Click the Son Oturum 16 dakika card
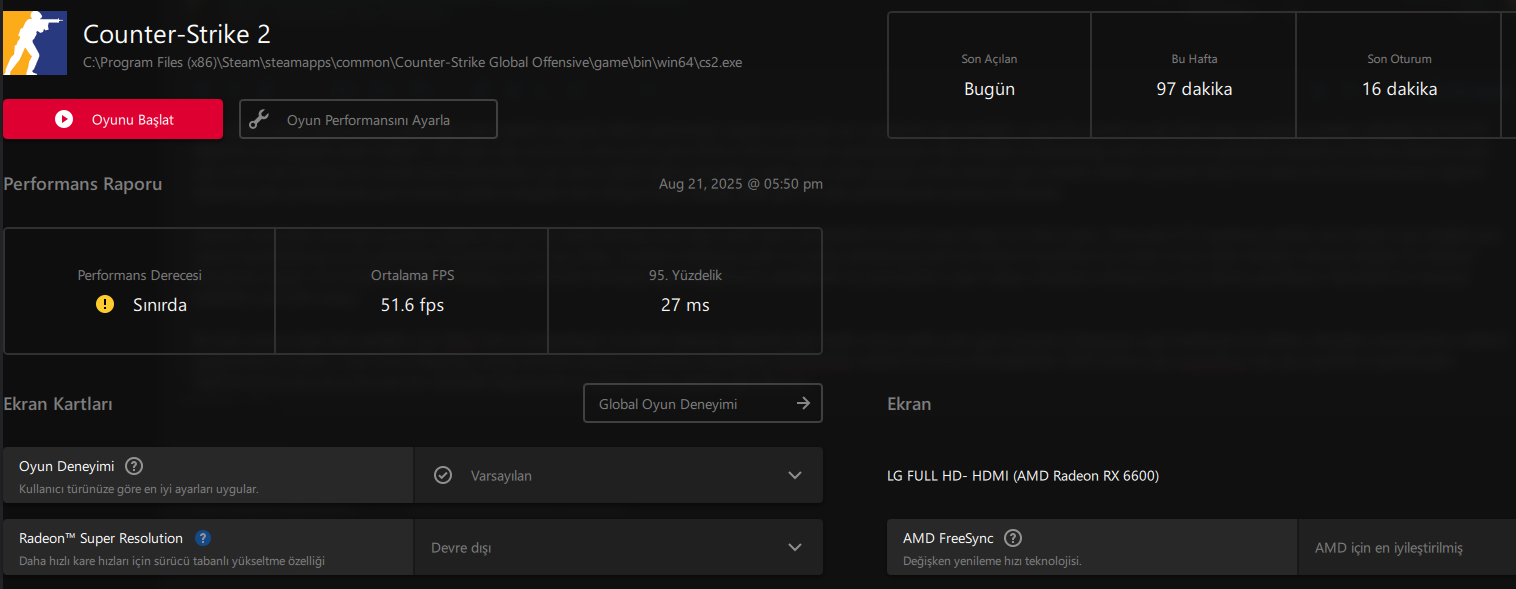The height and width of the screenshot is (589, 1516). (1399, 75)
